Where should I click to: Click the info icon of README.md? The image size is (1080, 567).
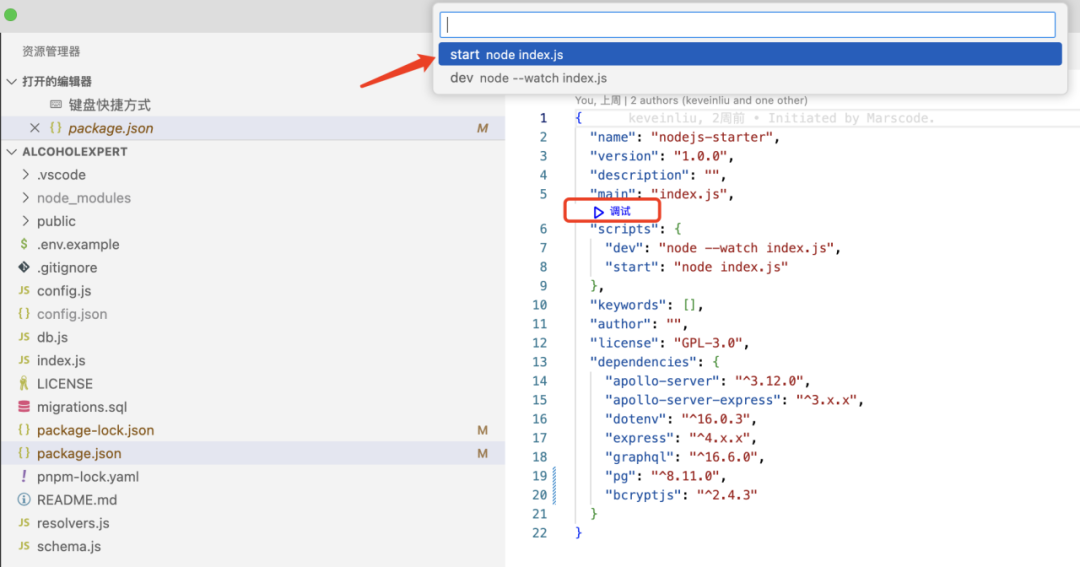24,500
